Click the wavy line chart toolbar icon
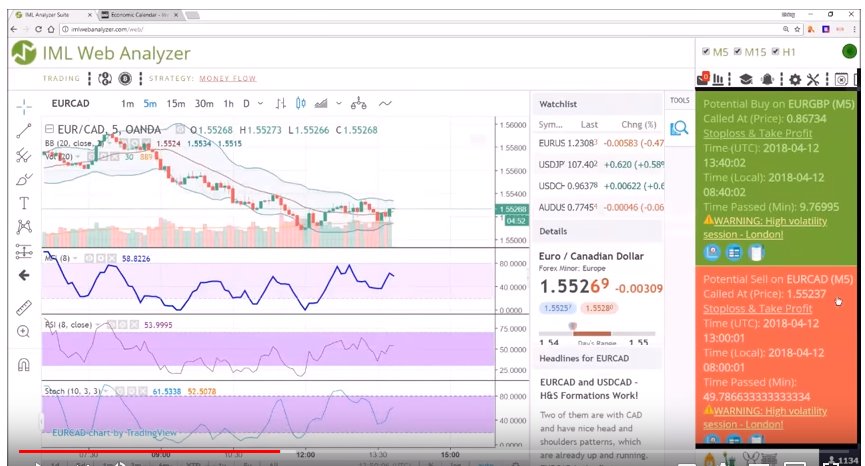865x466 pixels. point(385,103)
